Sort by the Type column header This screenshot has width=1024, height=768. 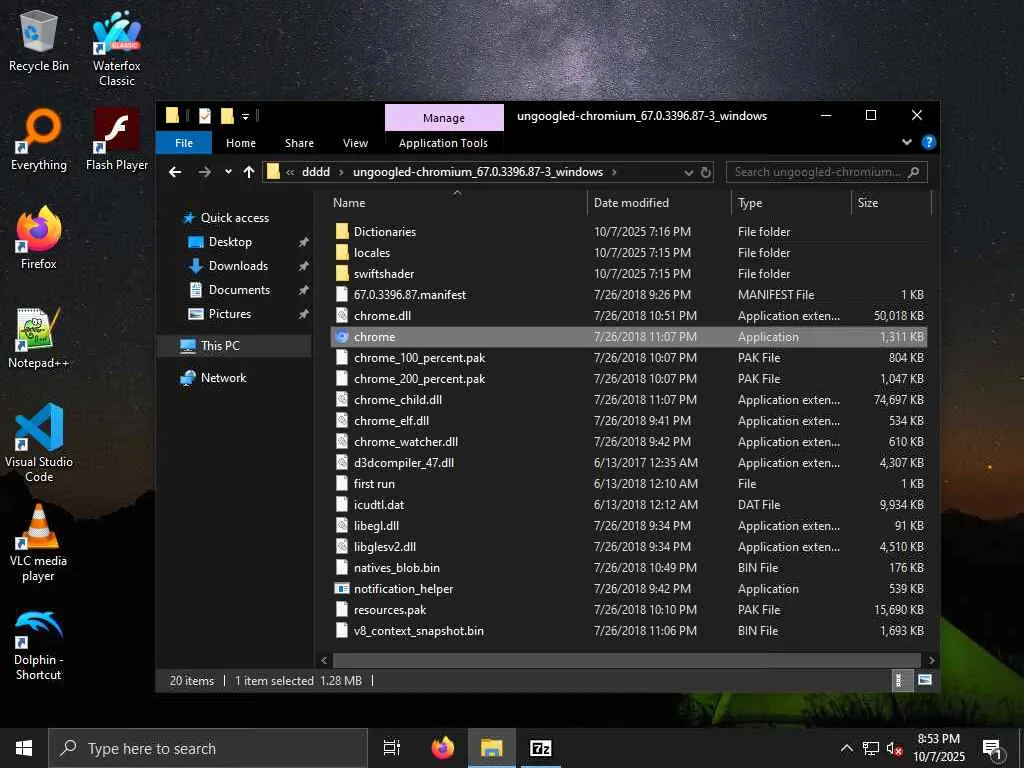click(792, 202)
